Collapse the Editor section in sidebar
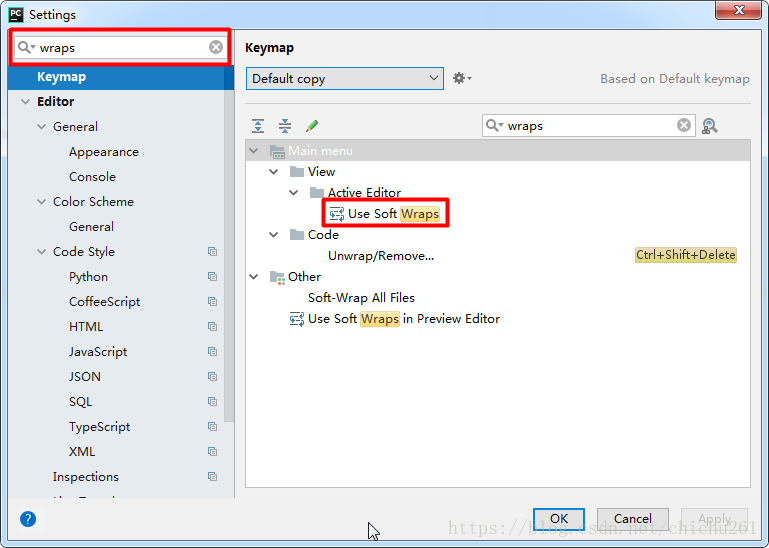Image resolution: width=769 pixels, height=548 pixels. pos(26,102)
